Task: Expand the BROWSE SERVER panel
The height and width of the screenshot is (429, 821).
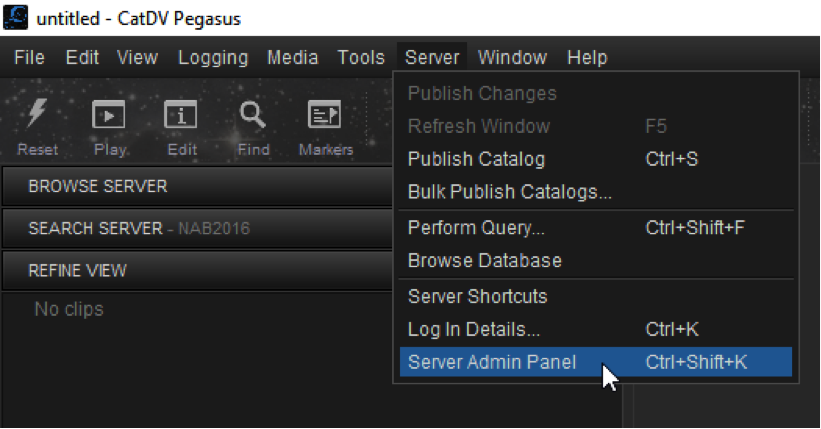Action: point(197,186)
